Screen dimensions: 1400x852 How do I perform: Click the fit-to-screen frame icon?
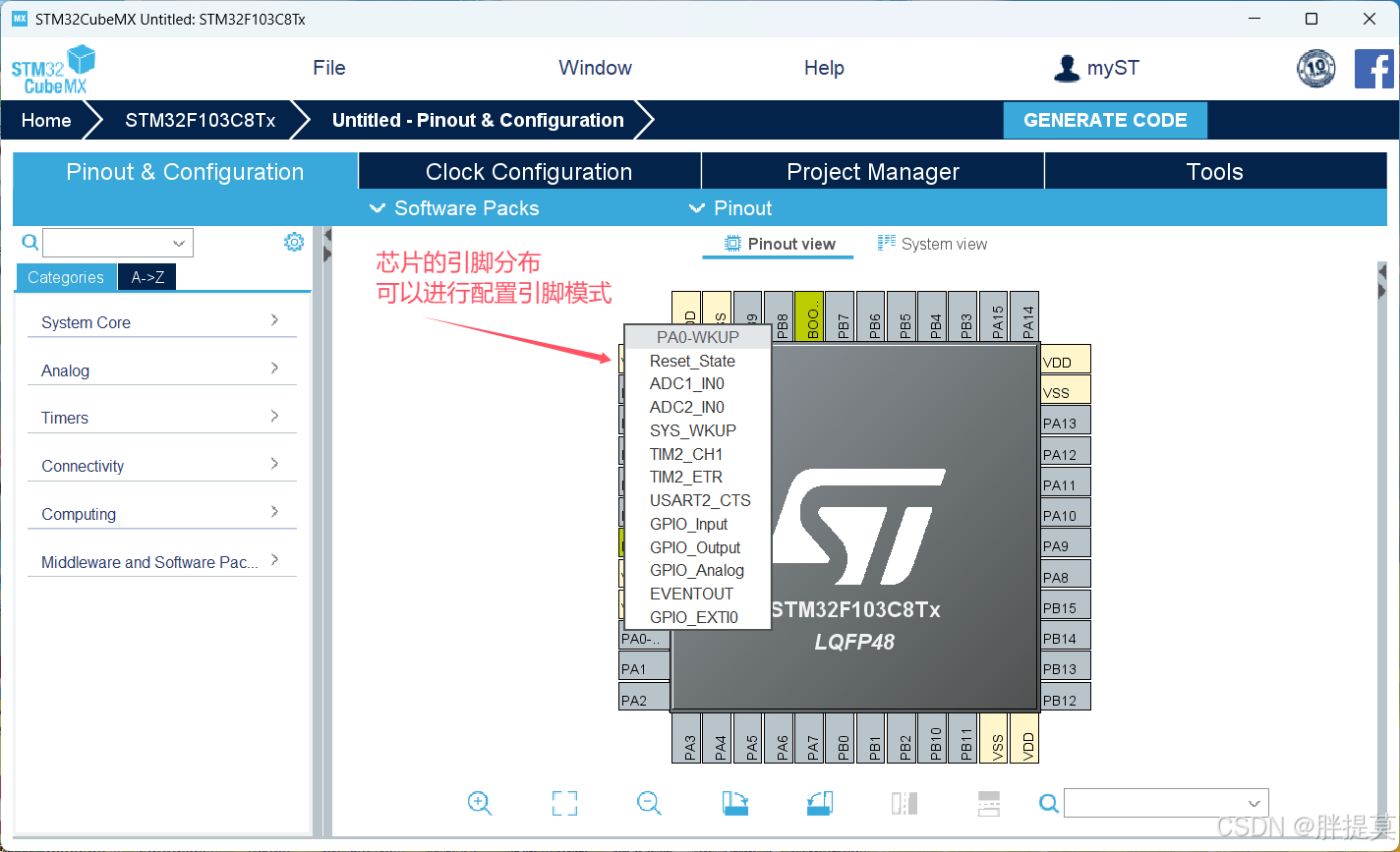pyautogui.click(x=564, y=803)
